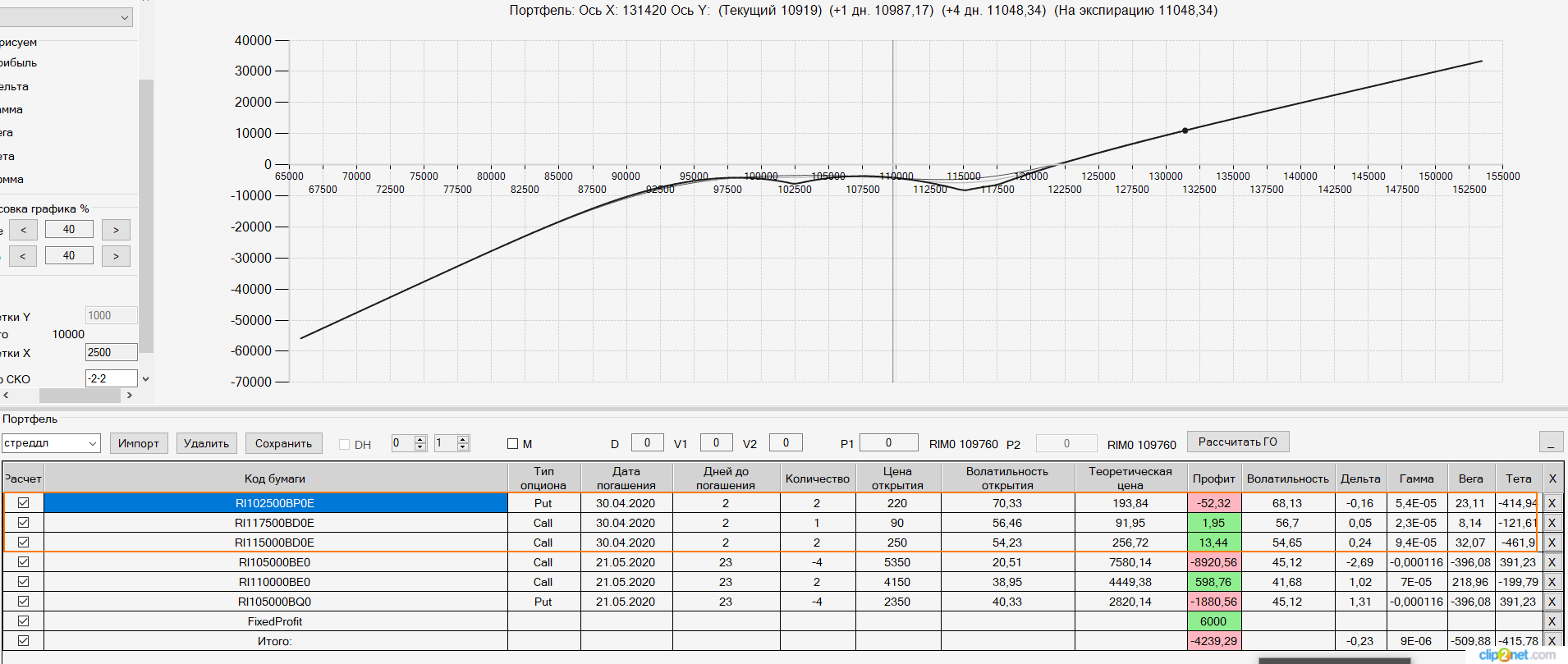Click the ">" button in the upper chart scale row
The height and width of the screenshot is (664, 1568).
[116, 230]
